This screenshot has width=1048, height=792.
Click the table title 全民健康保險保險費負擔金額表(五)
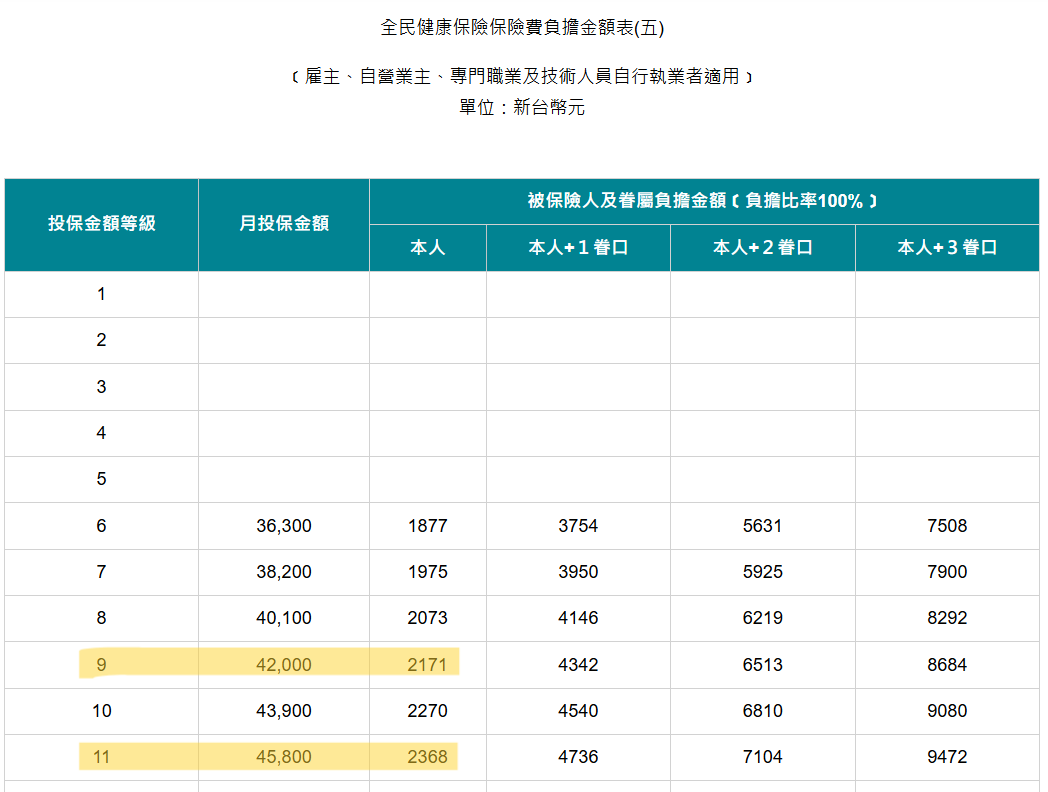tap(522, 28)
